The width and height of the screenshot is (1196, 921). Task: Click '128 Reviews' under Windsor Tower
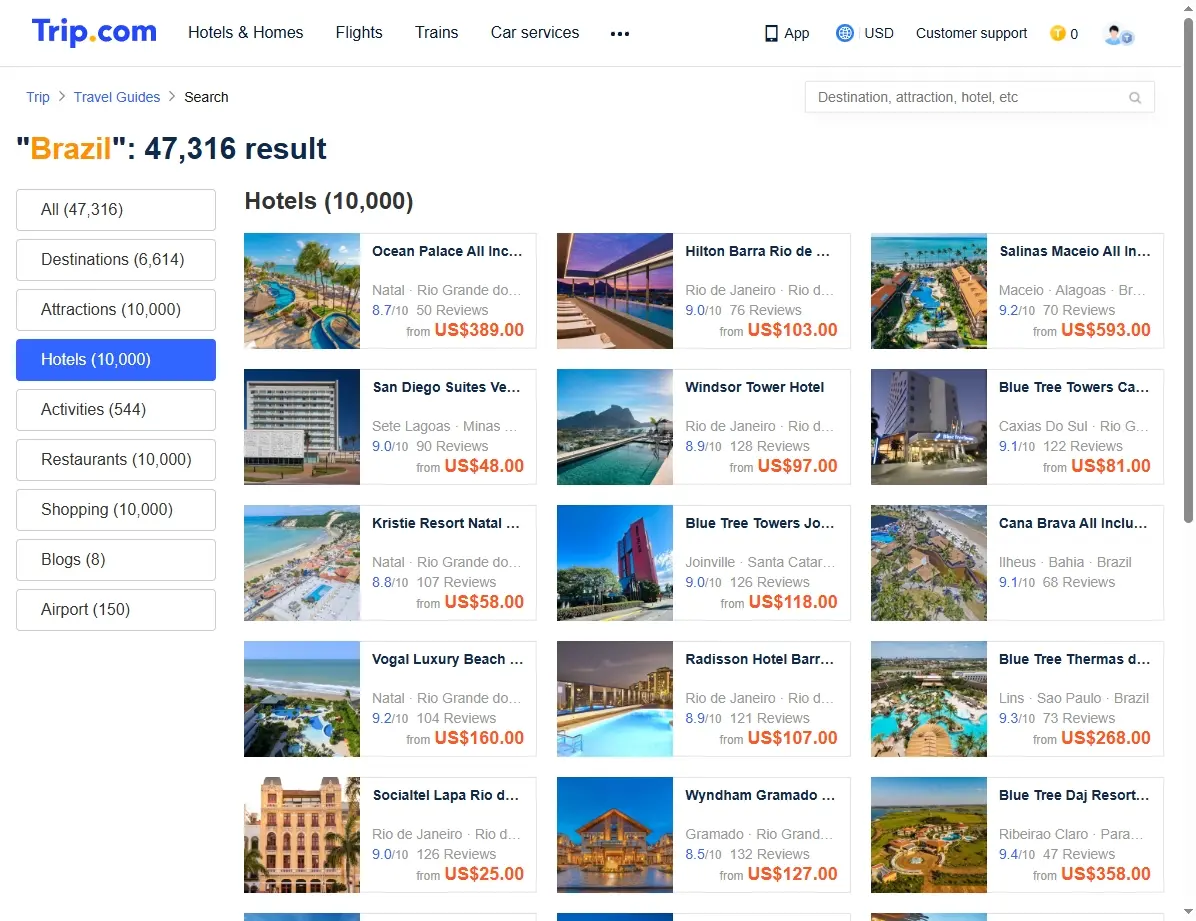click(770, 446)
